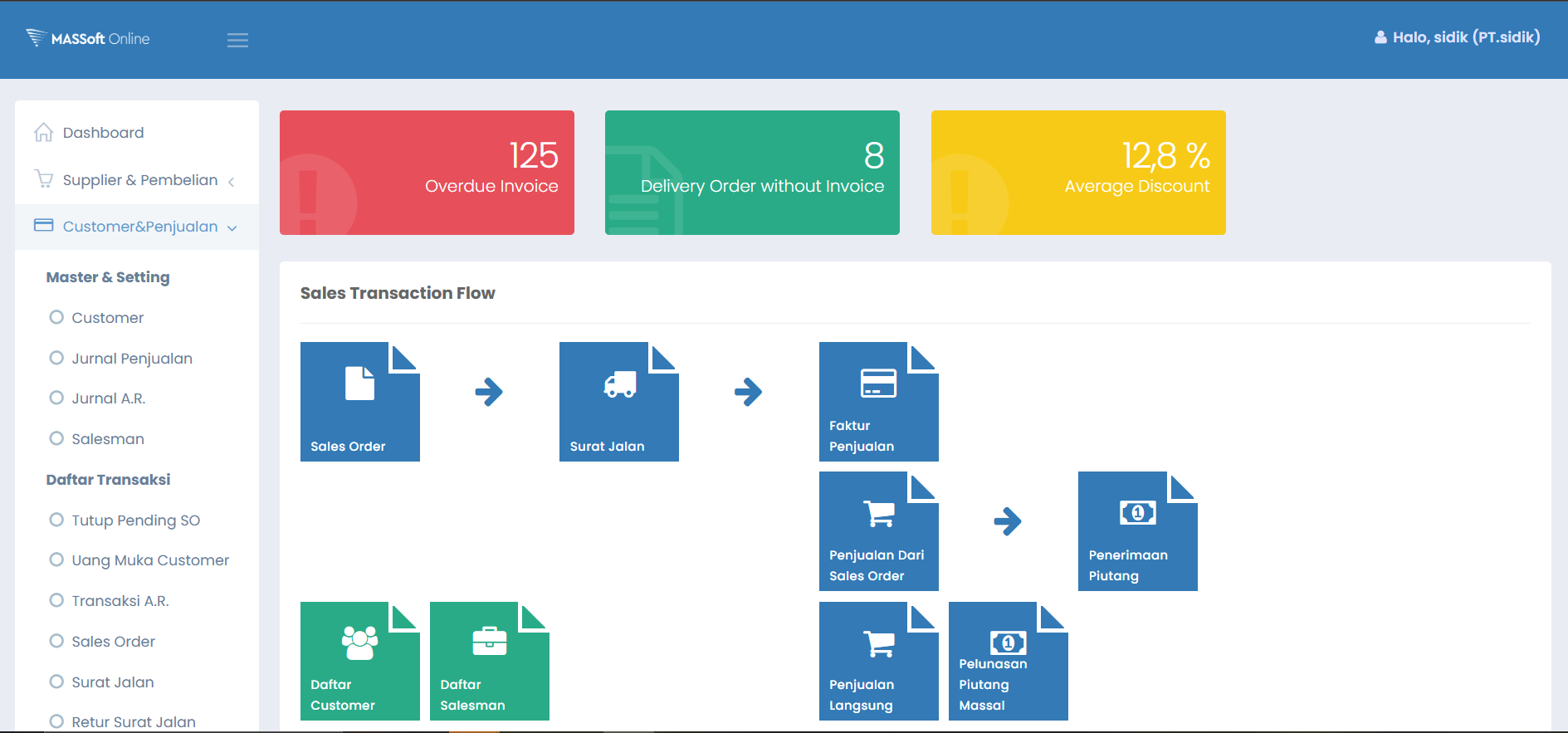Click circle bullet next to Salesman
The height and width of the screenshot is (733, 1568).
pos(56,438)
